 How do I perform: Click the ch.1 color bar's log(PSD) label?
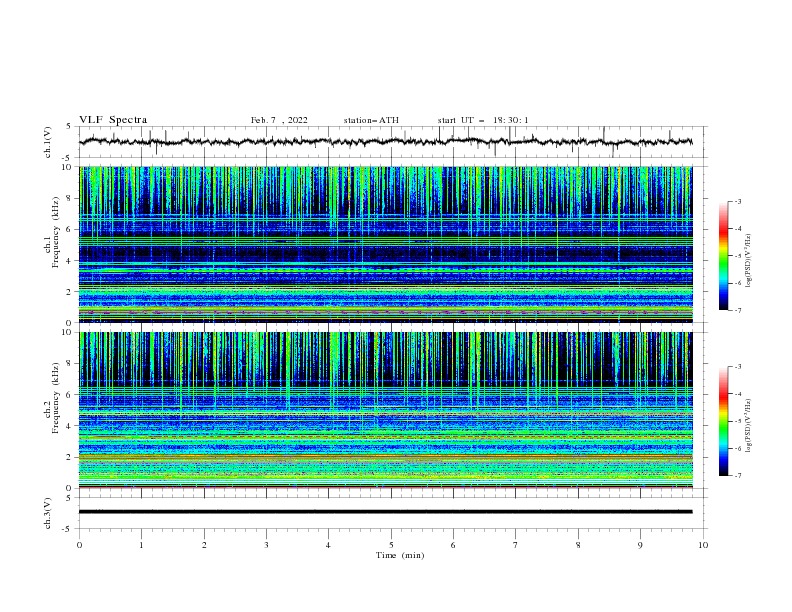coord(749,261)
